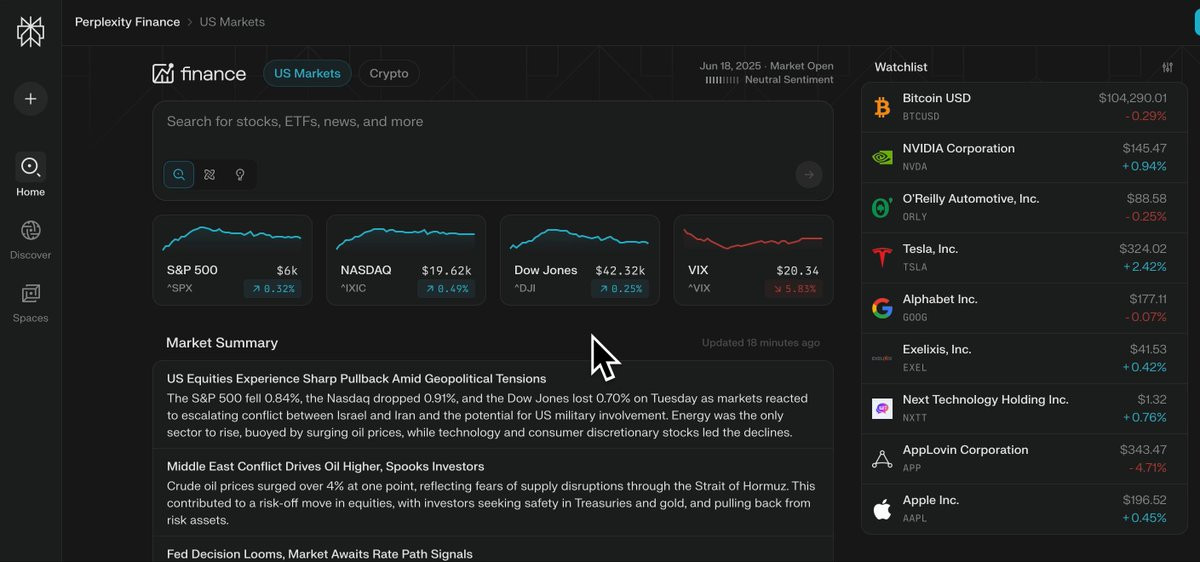Open 'US Equities Experience Sharp Pullback' headline

[x=356, y=379]
